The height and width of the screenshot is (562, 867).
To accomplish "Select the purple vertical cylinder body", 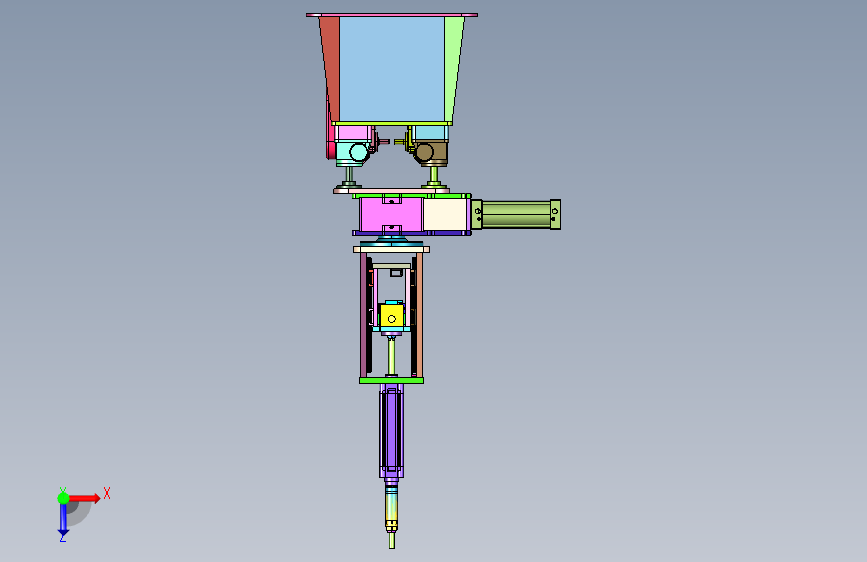I will click(x=391, y=429).
